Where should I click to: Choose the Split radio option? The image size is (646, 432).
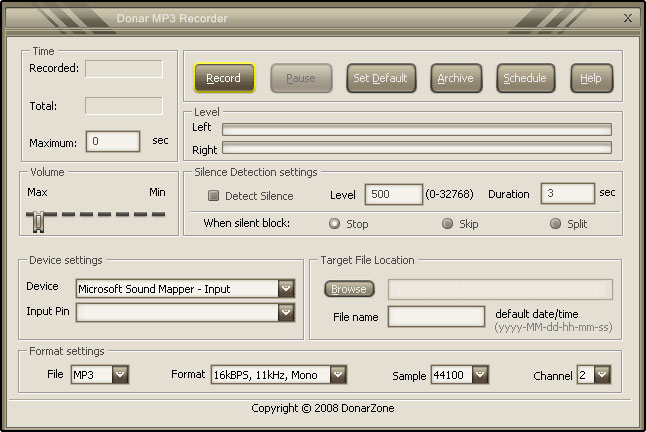click(555, 224)
